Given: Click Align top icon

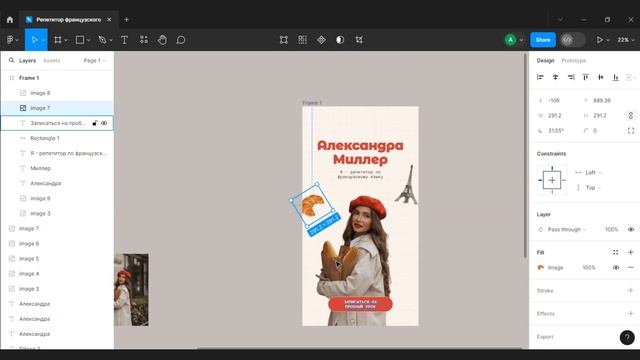Looking at the screenshot, I should click(x=585, y=77).
